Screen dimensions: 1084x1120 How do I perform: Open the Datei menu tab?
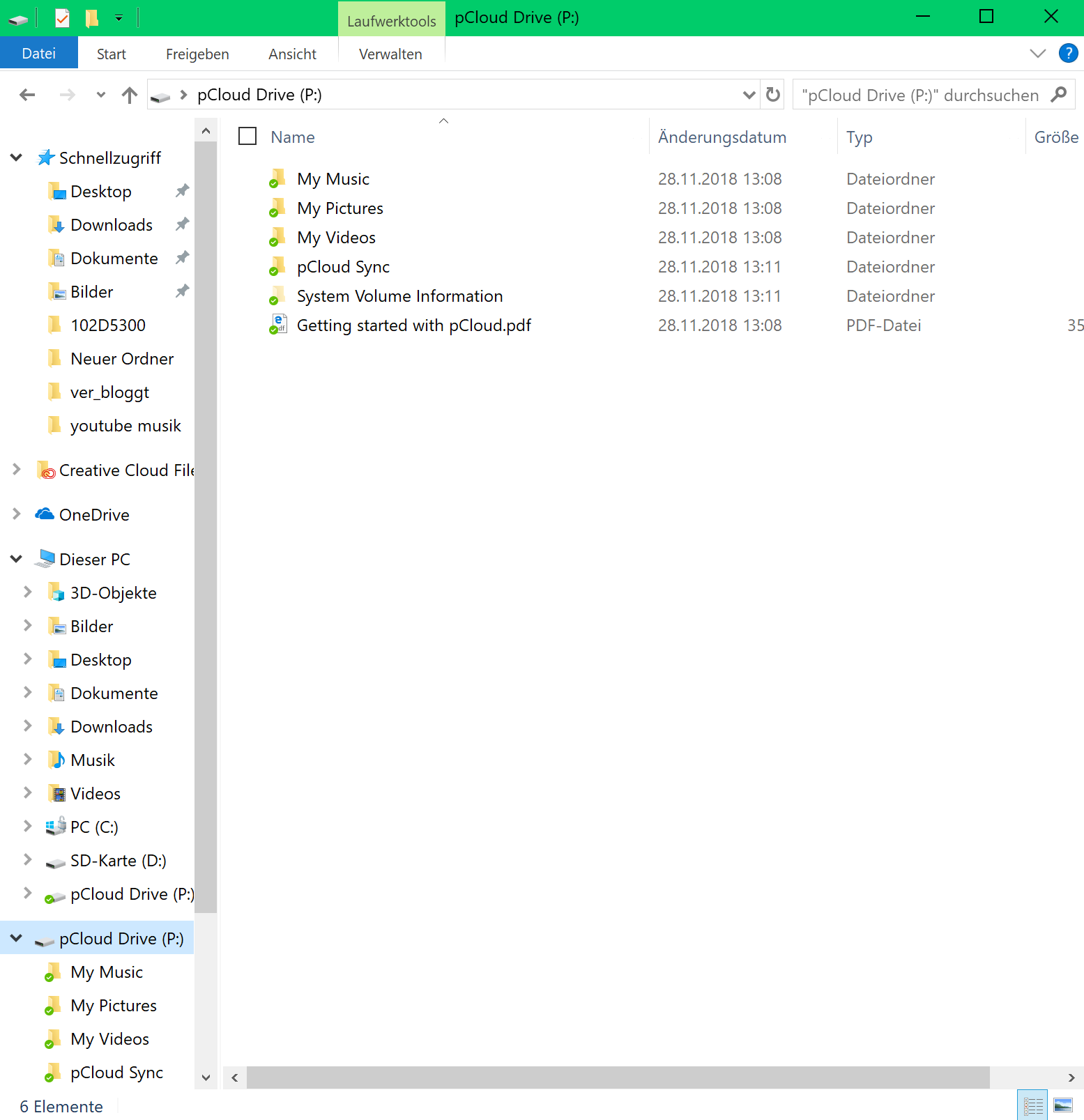click(x=39, y=54)
